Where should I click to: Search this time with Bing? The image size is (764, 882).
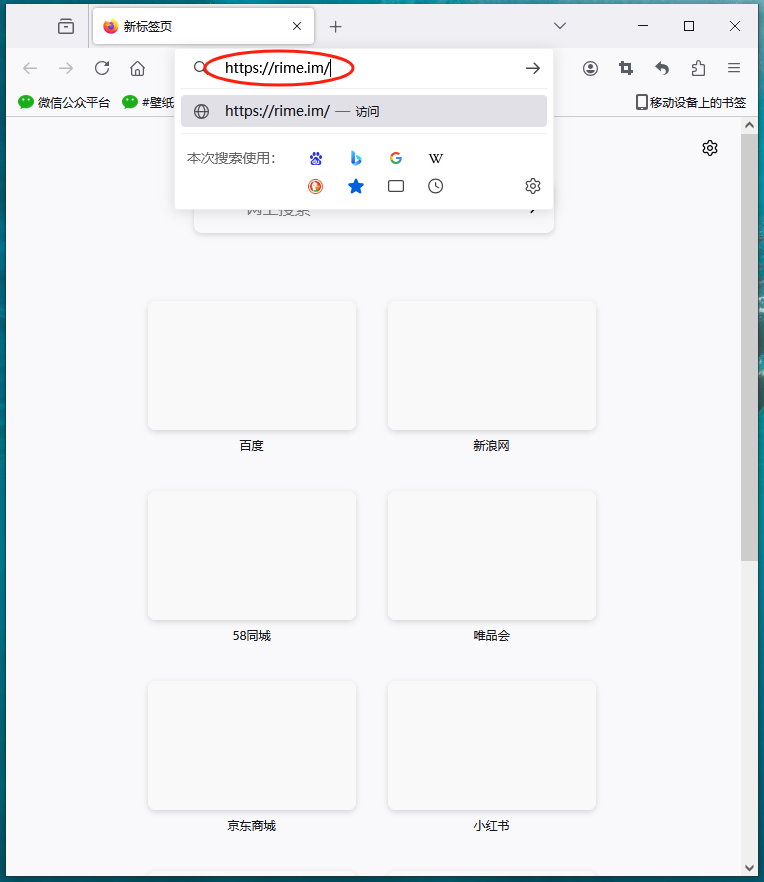pos(356,159)
